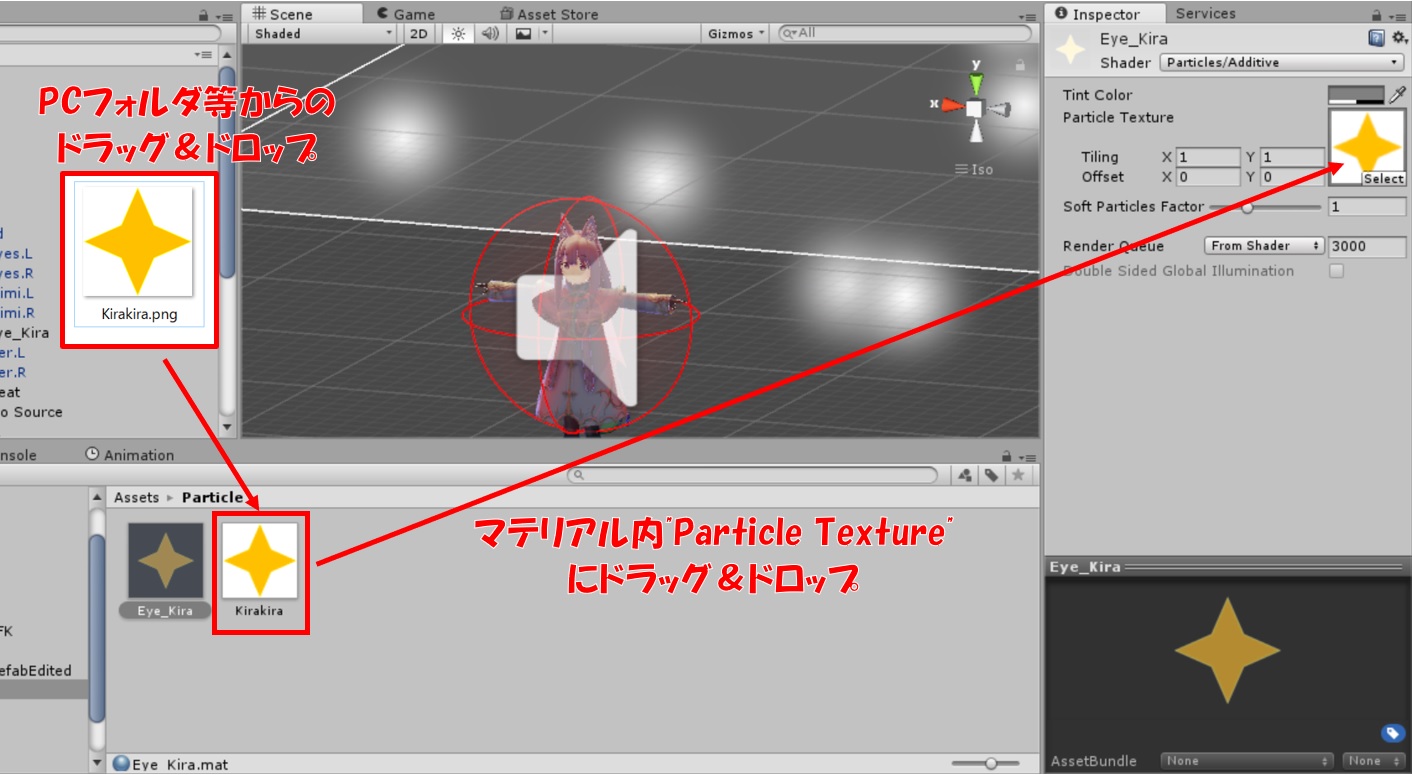This screenshot has width=1412, height=775.
Task: Open the material settings gear menu
Action: pos(1397,38)
